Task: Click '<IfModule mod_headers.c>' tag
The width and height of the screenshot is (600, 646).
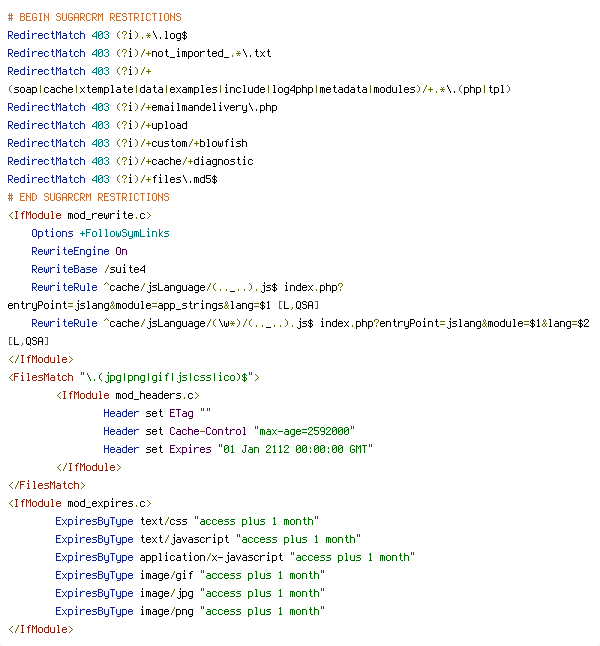Action: (128, 396)
